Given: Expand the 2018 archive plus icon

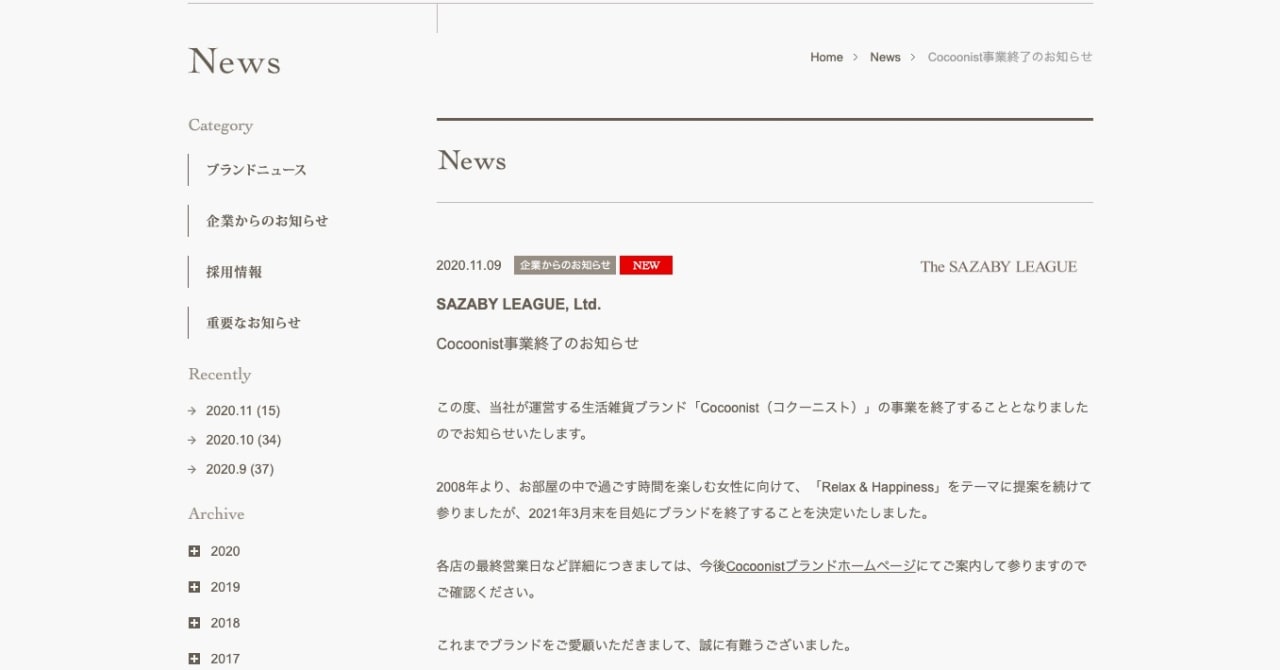Looking at the screenshot, I should click(x=194, y=623).
